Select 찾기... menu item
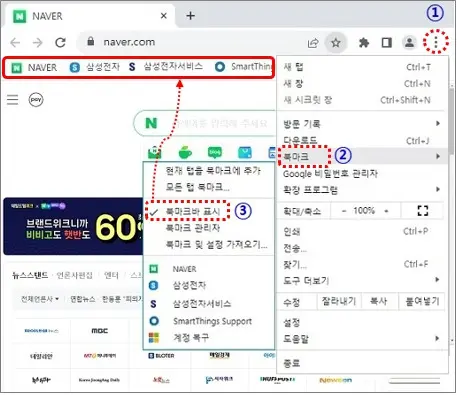The height and width of the screenshot is (395, 457). point(362,264)
